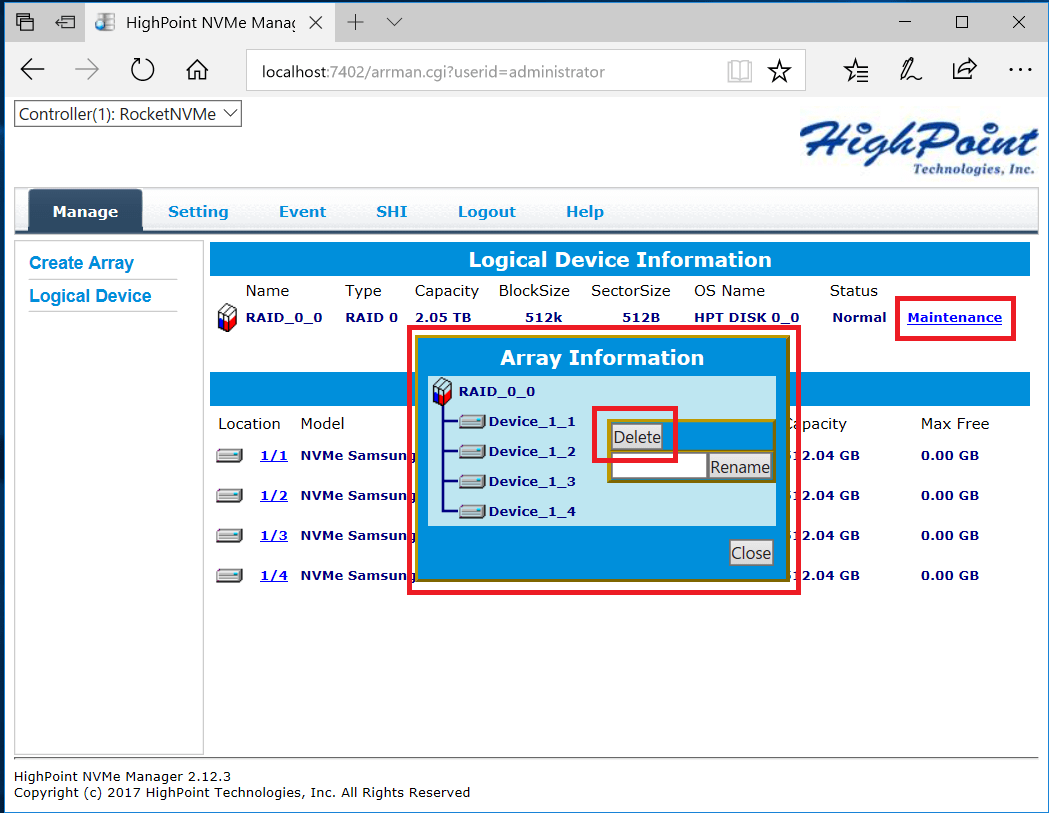
Task: Open the Help tab
Action: [585, 211]
